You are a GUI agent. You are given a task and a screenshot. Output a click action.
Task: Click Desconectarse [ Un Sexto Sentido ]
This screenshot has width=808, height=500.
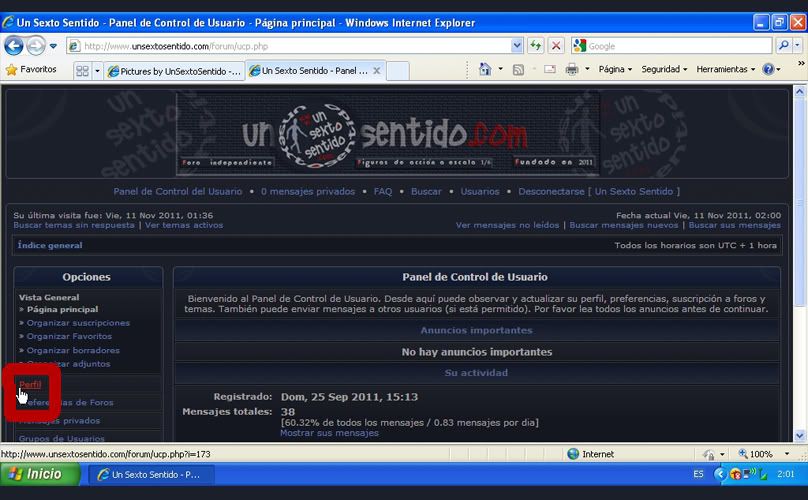[x=599, y=191]
